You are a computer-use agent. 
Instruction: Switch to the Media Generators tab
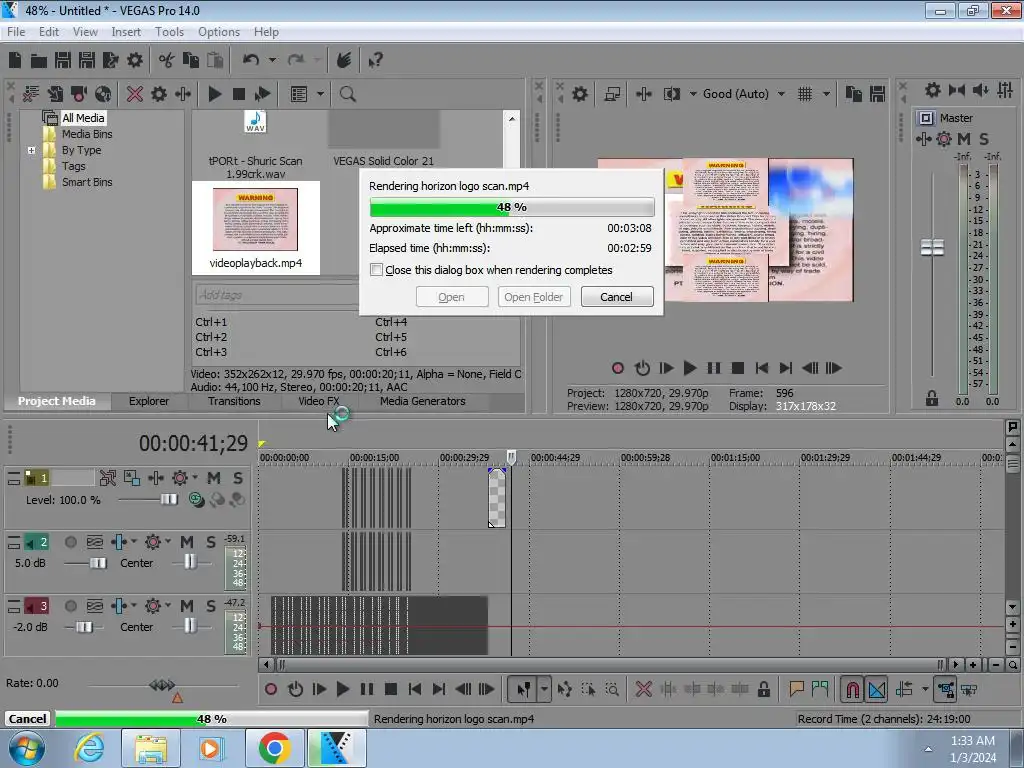tap(423, 401)
